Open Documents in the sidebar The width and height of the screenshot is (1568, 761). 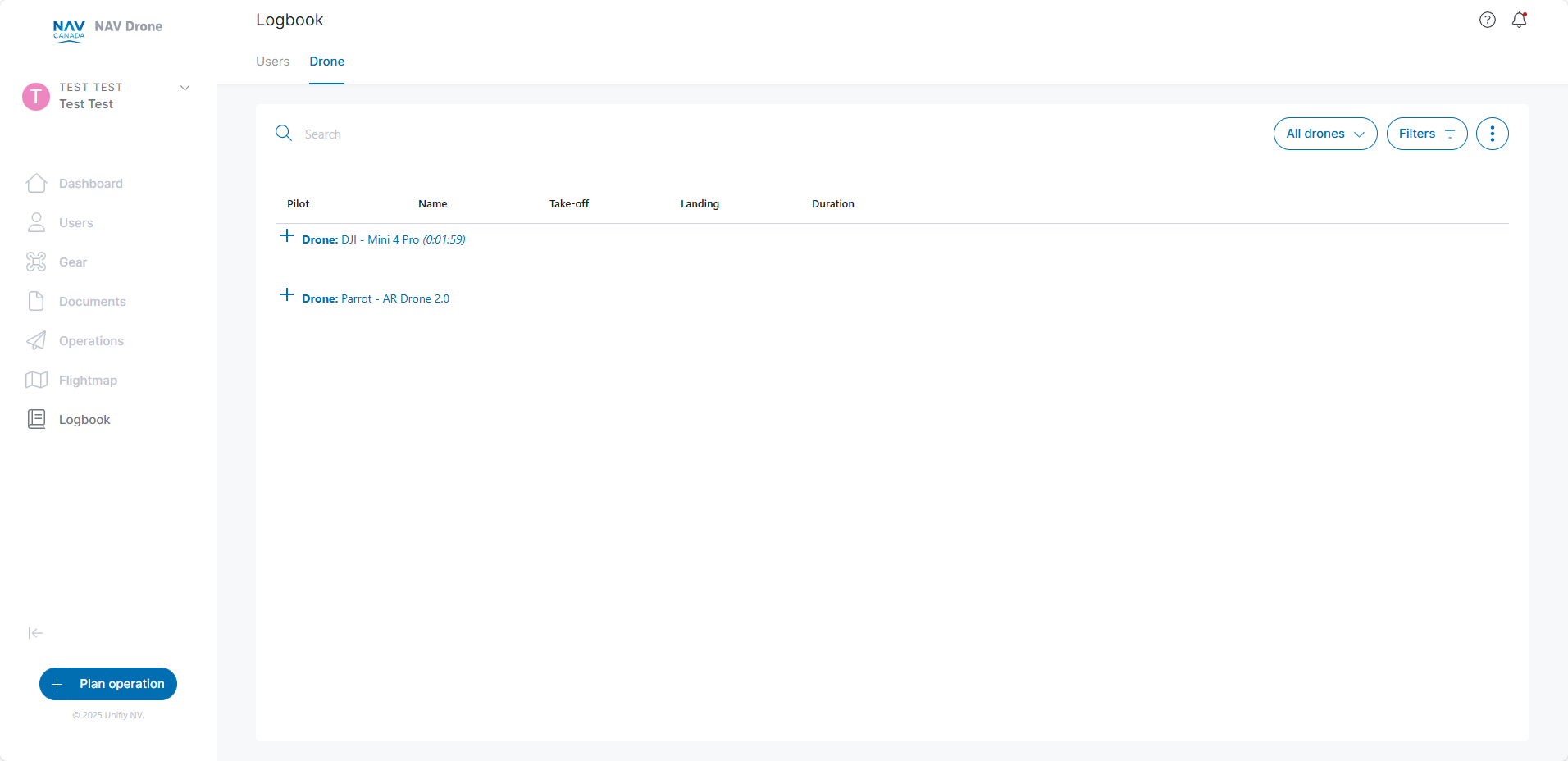93,302
